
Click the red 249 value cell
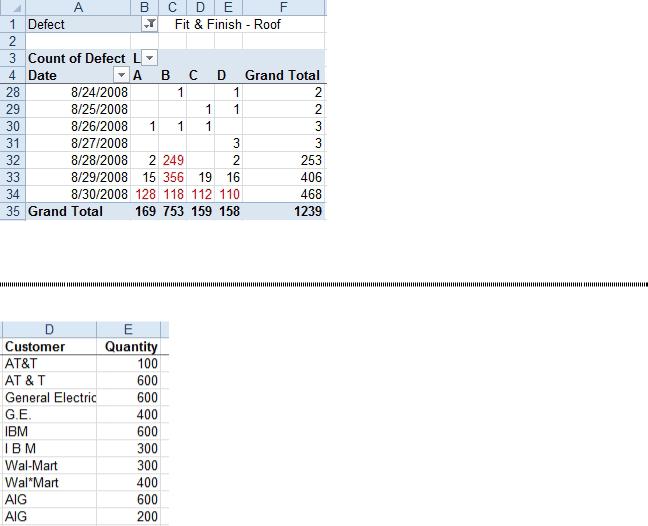point(173,160)
